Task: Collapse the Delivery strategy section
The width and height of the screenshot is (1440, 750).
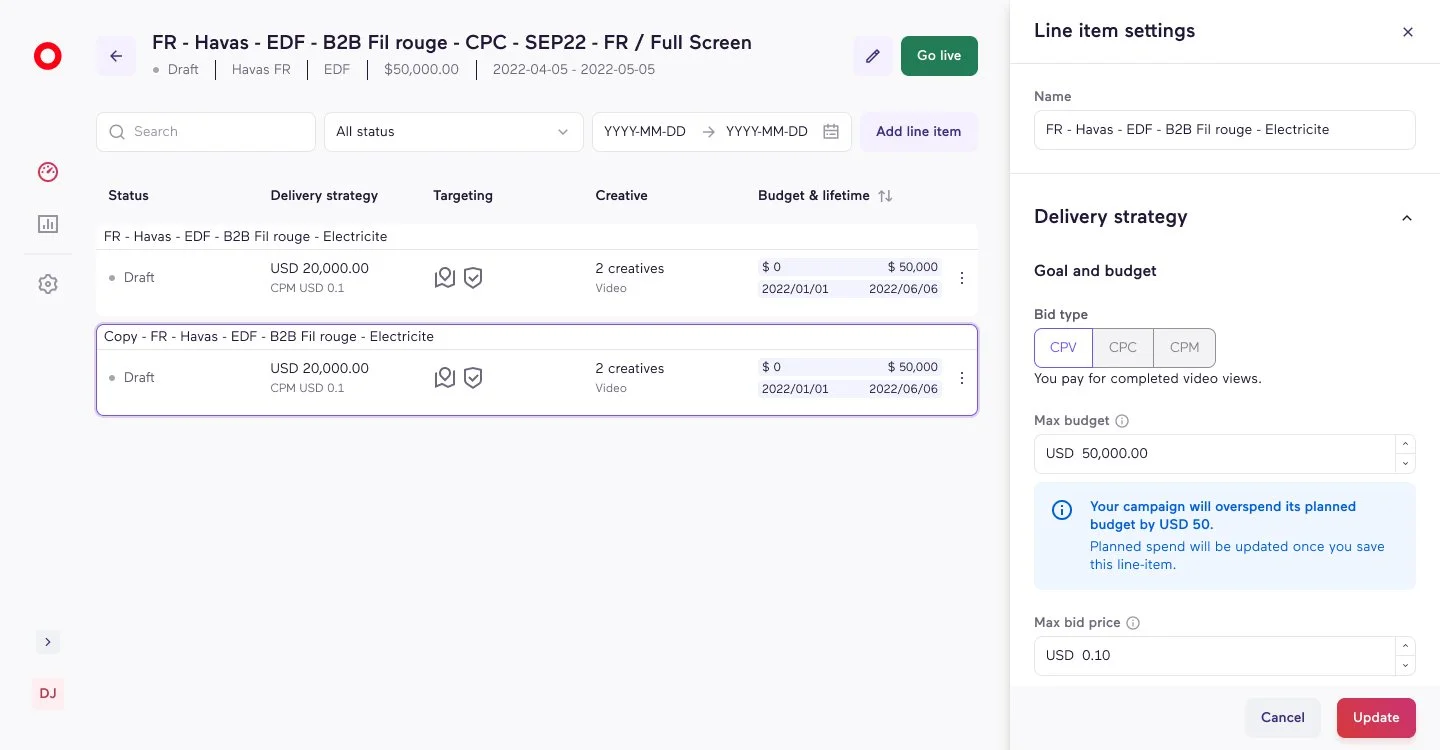Action: click(1407, 218)
